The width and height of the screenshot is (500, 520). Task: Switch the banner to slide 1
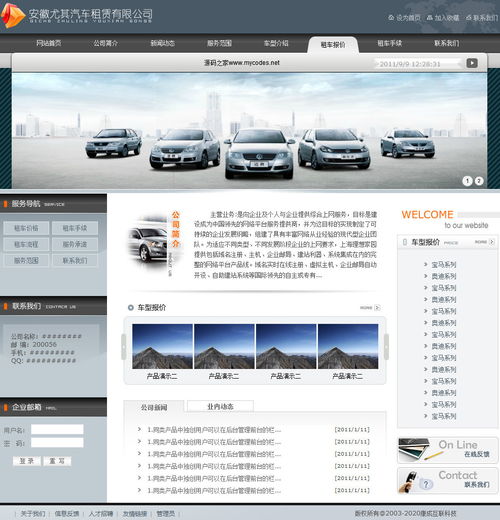(x=467, y=181)
